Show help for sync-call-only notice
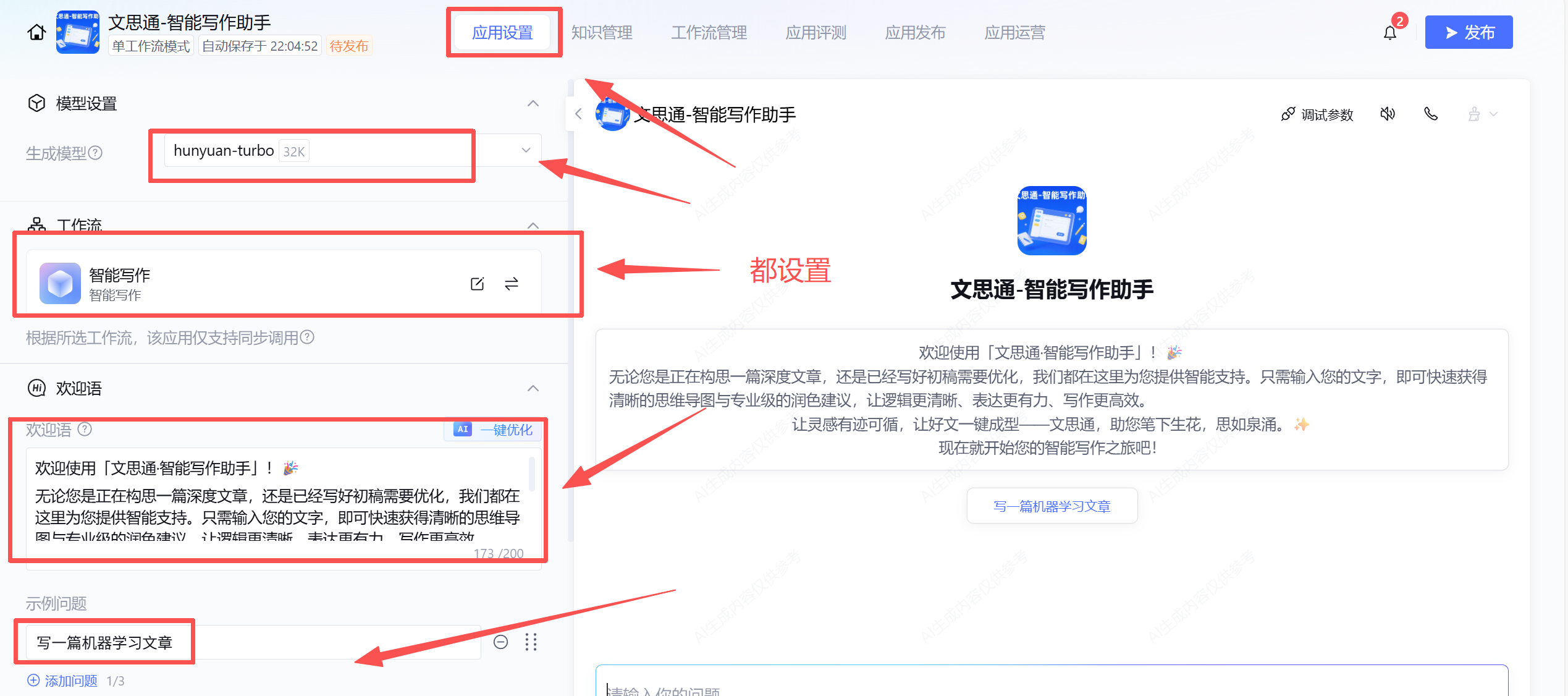The height and width of the screenshot is (696, 1568). [307, 337]
